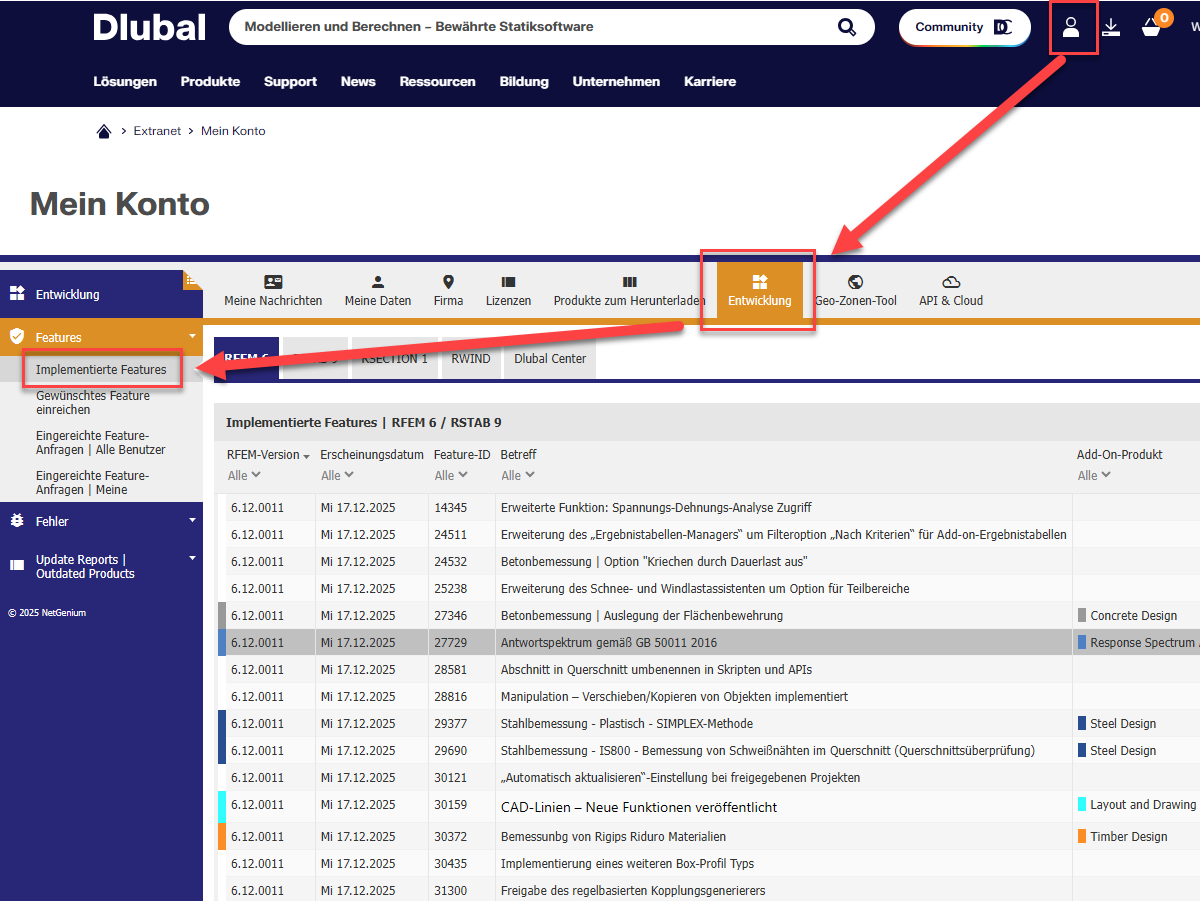1200x901 pixels.
Task: Click the downloads icon next to the account
Action: click(1112, 28)
